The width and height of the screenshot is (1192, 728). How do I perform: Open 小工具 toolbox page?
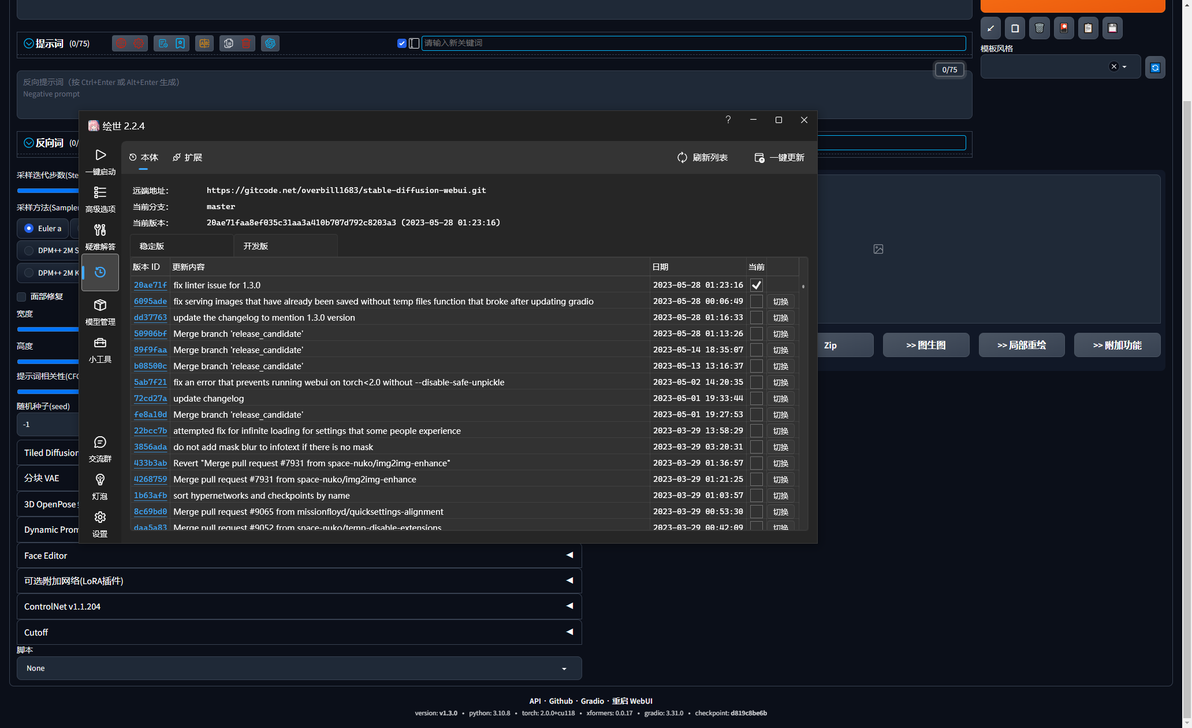click(100, 350)
